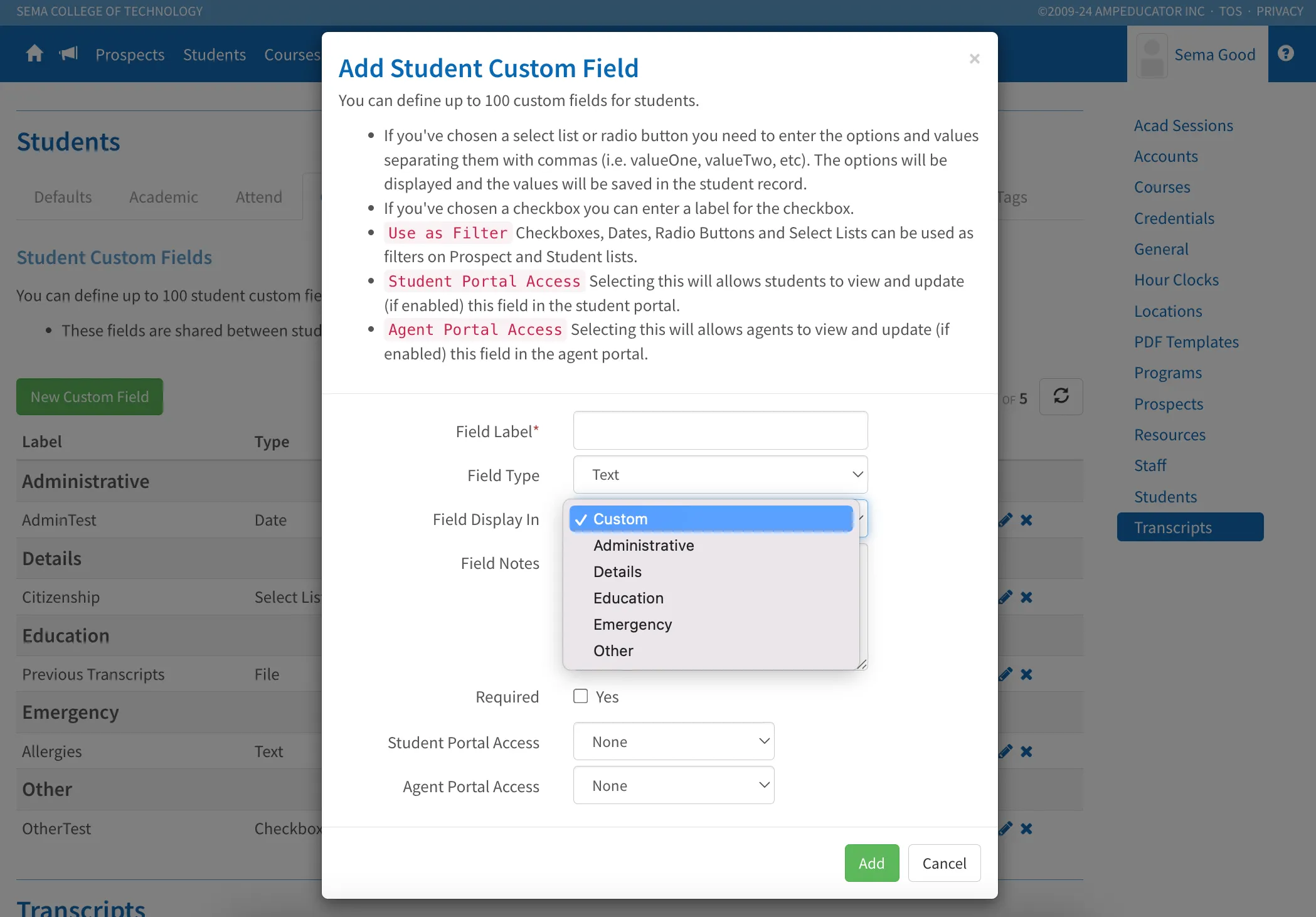
Task: Click the megaphone announcements icon
Action: click(68, 54)
